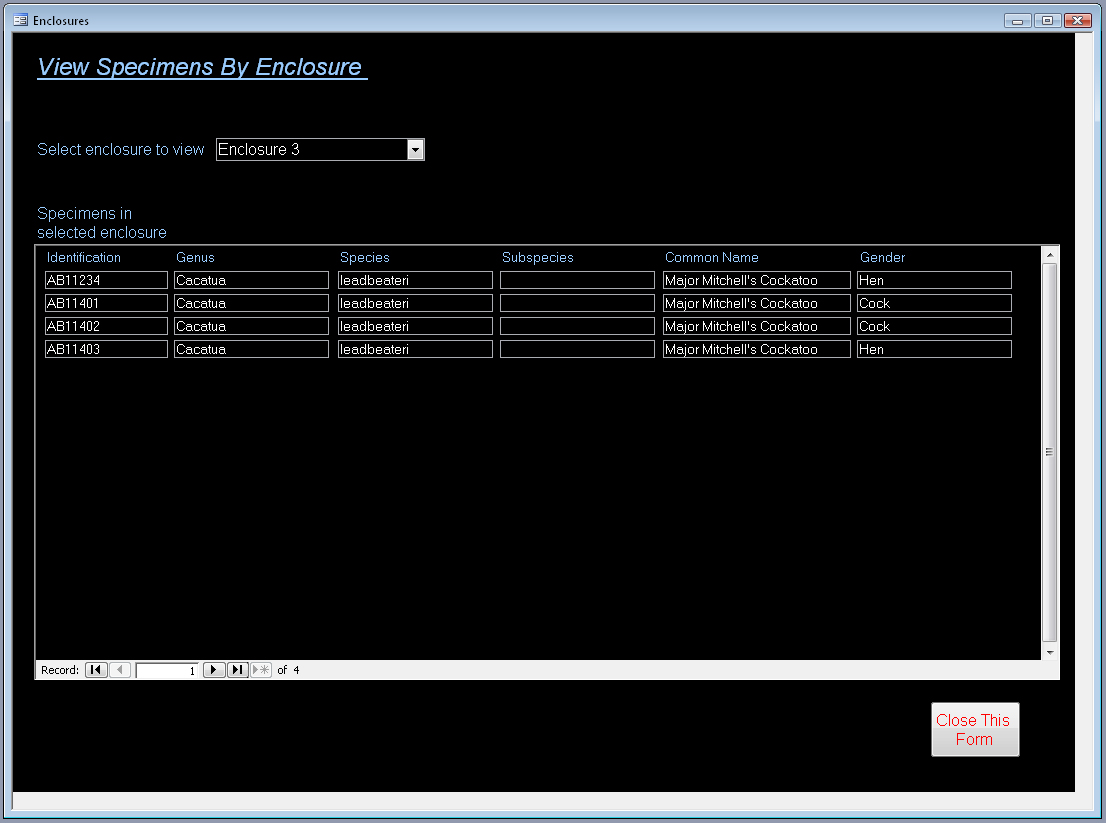1106x823 pixels.
Task: Click the subform vertical scrollbar thumb
Action: [1050, 452]
